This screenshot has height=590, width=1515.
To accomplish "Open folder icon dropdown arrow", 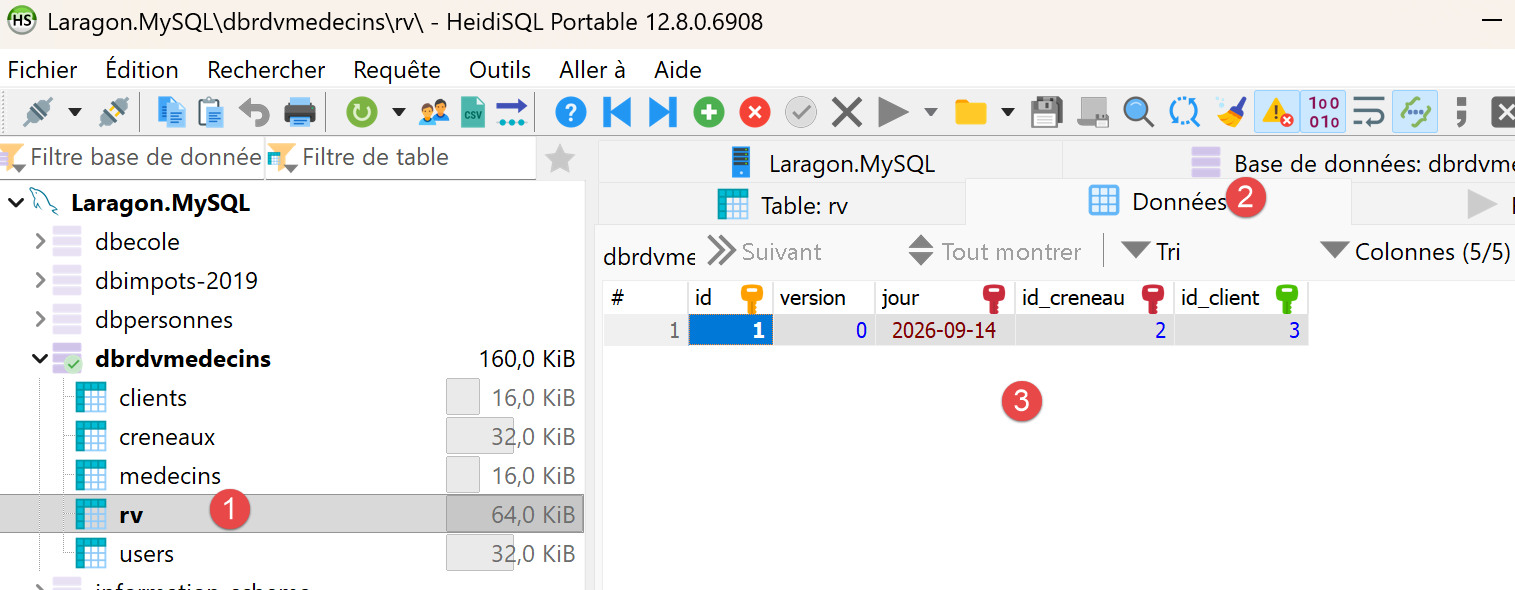I will [x=1008, y=111].
